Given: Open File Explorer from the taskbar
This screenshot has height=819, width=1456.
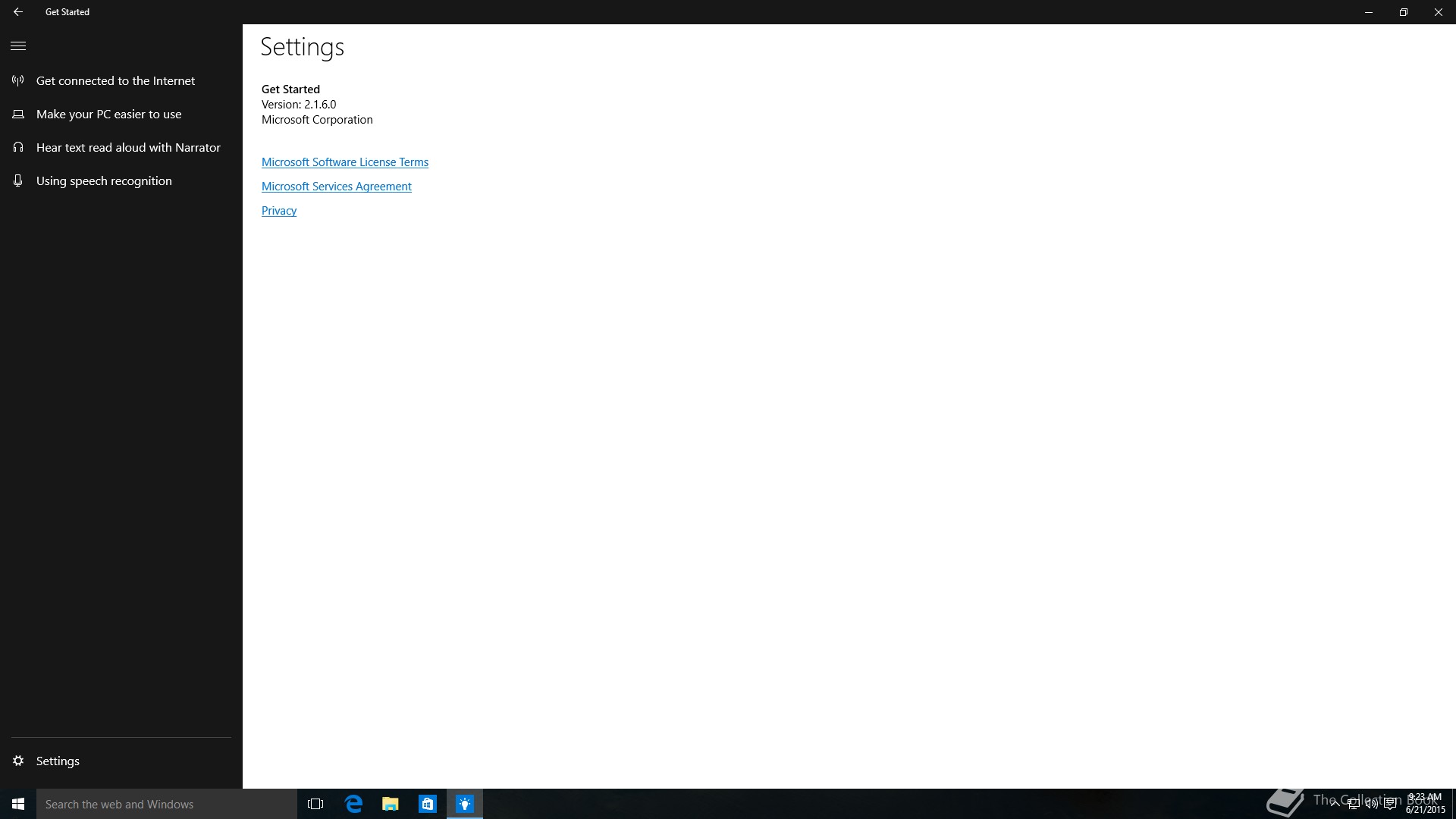Looking at the screenshot, I should tap(391, 804).
